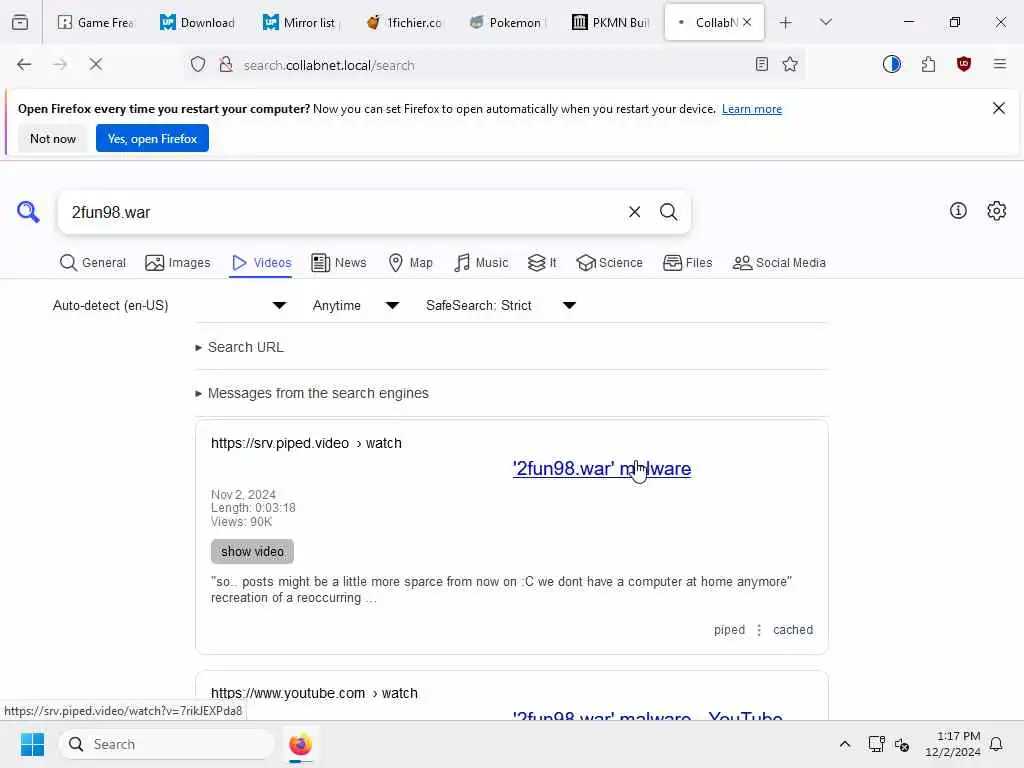Check the insecure connection padlock icon
1024x768 pixels.
226,64
